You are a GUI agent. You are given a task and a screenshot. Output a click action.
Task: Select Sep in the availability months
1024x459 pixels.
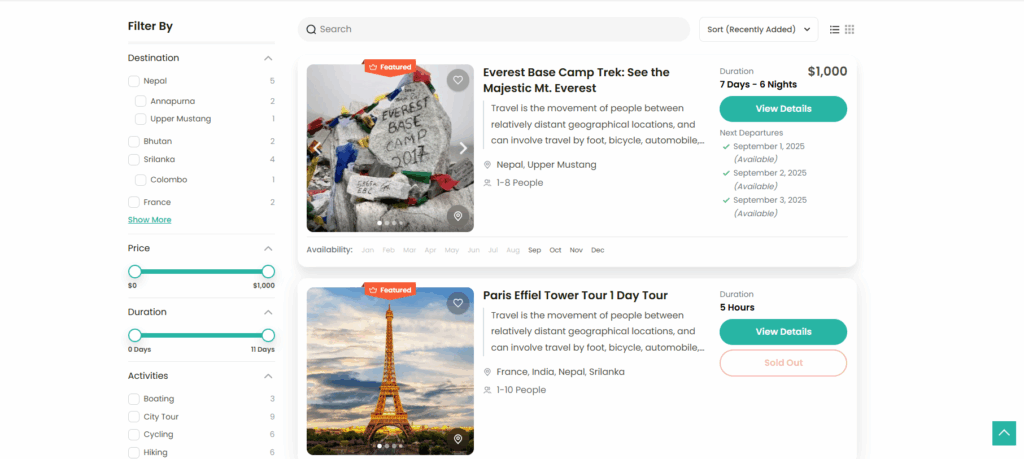(534, 250)
